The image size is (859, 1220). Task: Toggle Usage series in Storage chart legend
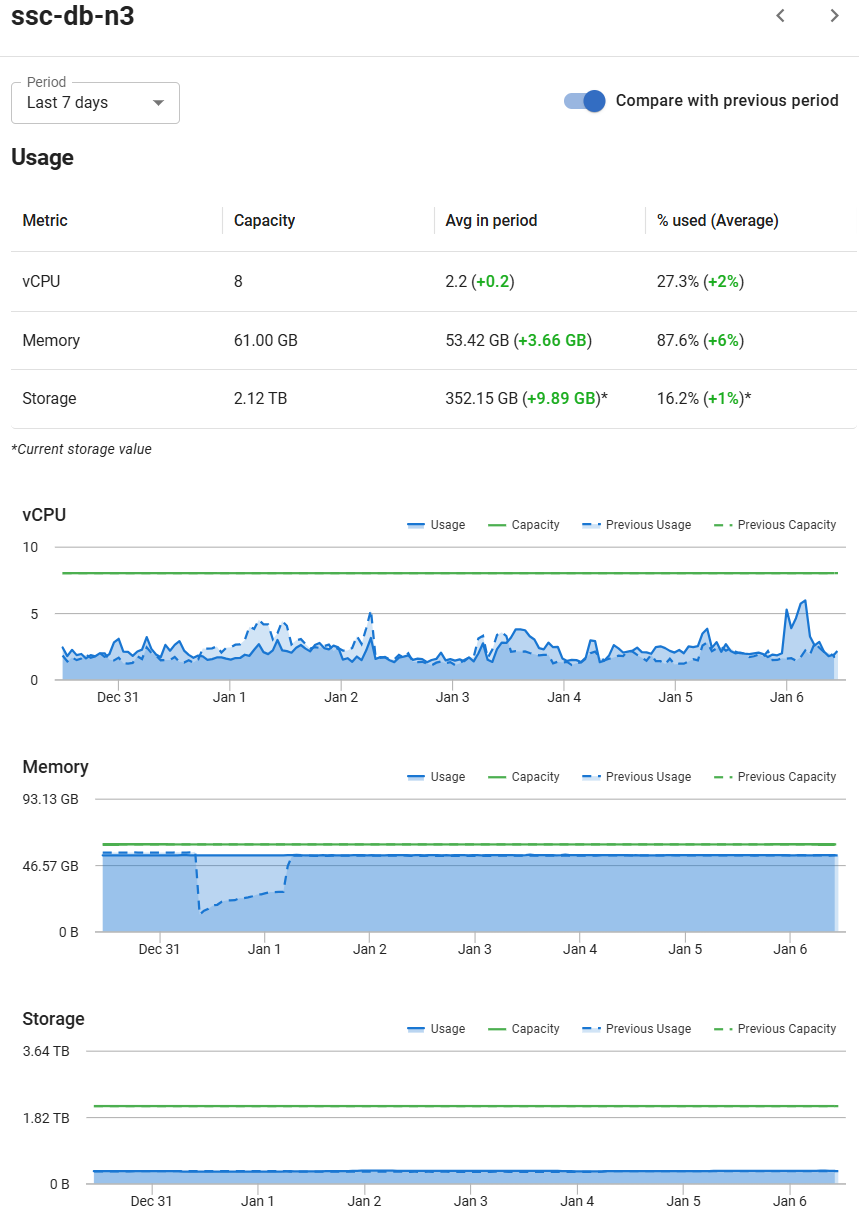(436, 1029)
